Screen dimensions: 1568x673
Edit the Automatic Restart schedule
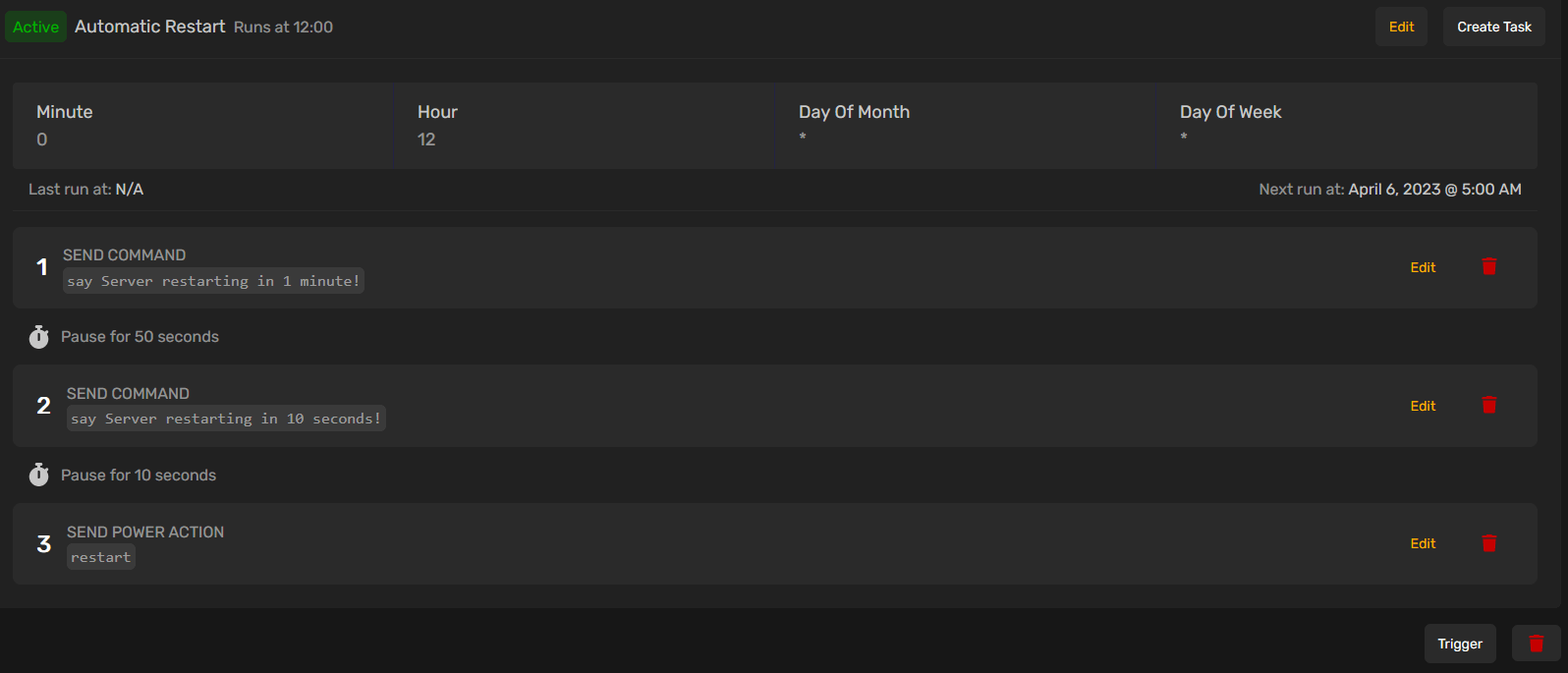(x=1401, y=27)
